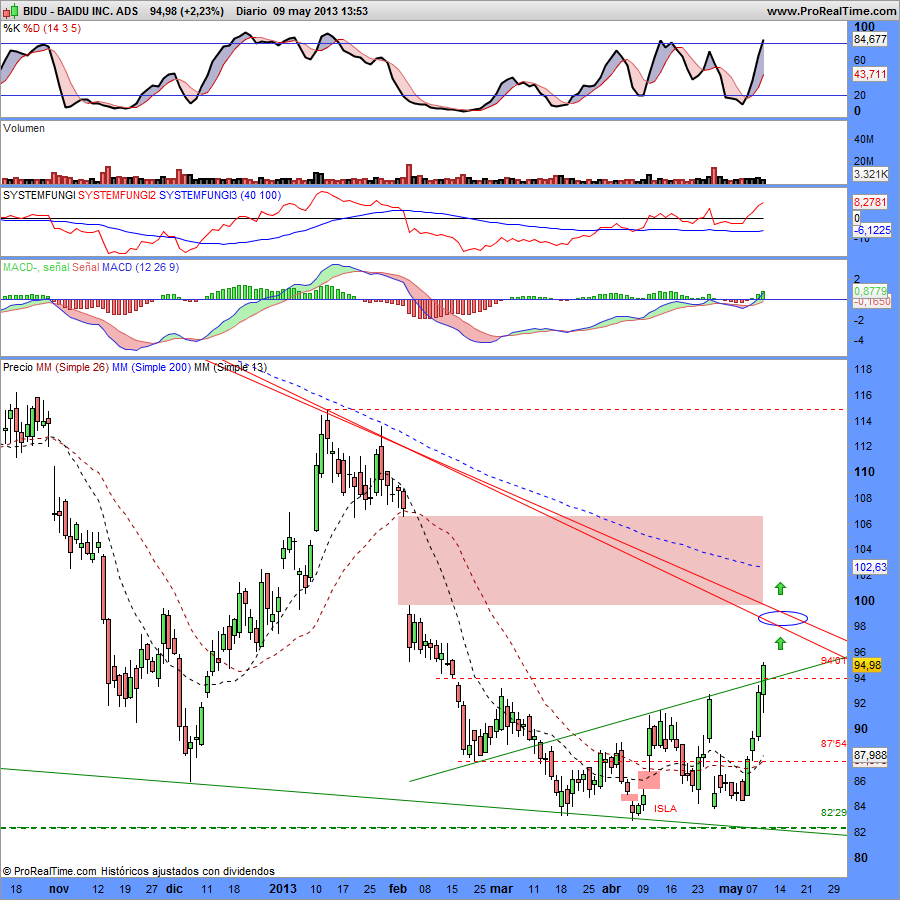This screenshot has width=900, height=900.
Task: Select the MM (Simple 13) label
Action: click(230, 367)
